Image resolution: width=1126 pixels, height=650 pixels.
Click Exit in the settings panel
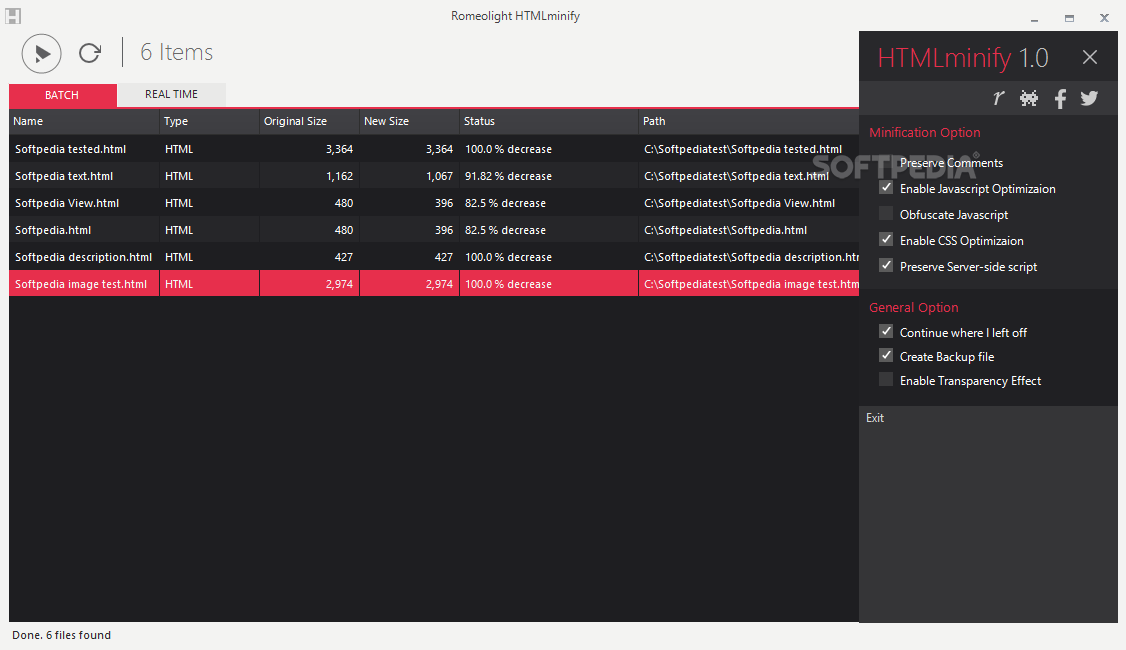coord(875,418)
